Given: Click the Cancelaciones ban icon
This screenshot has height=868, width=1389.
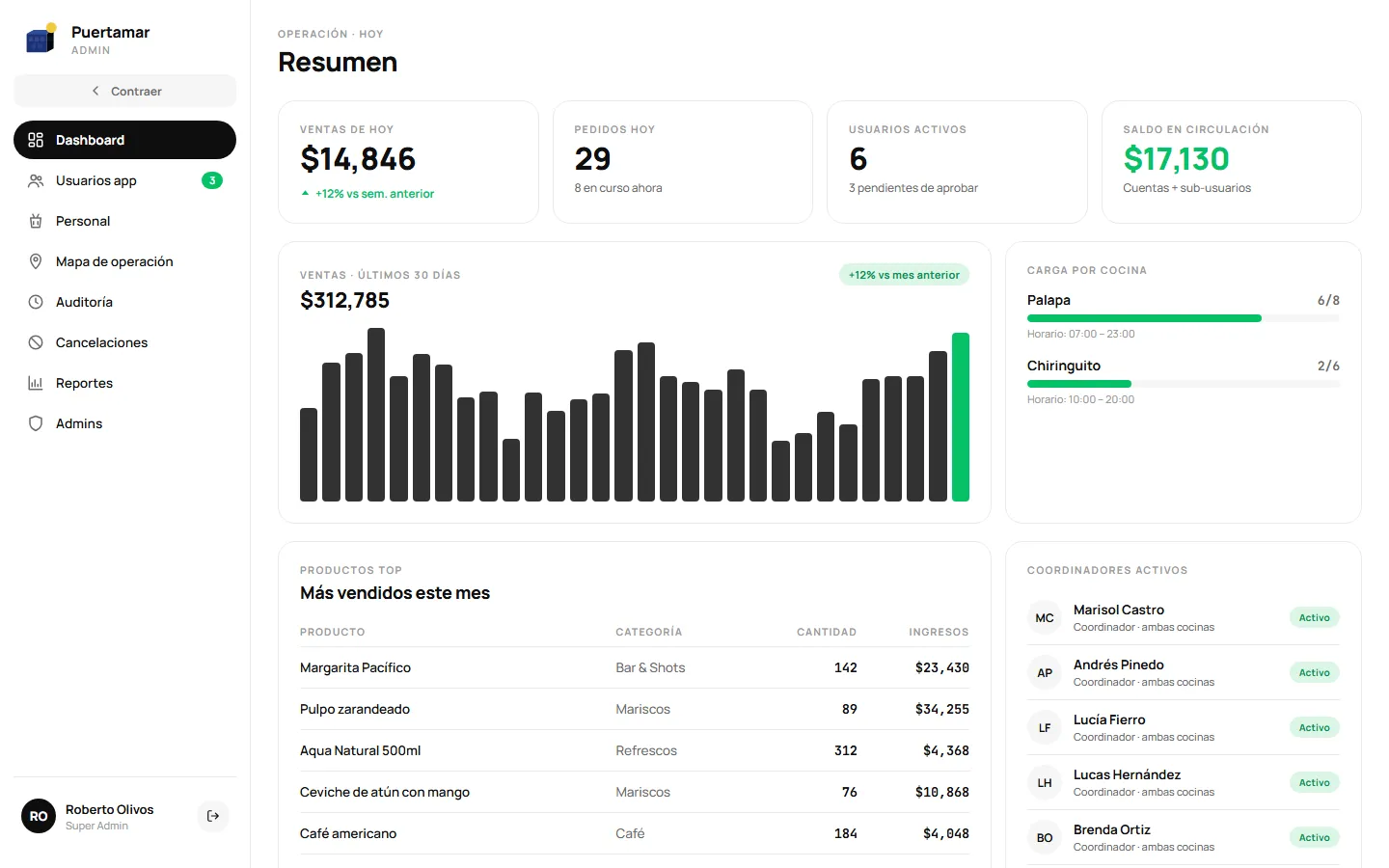Looking at the screenshot, I should (x=36, y=342).
